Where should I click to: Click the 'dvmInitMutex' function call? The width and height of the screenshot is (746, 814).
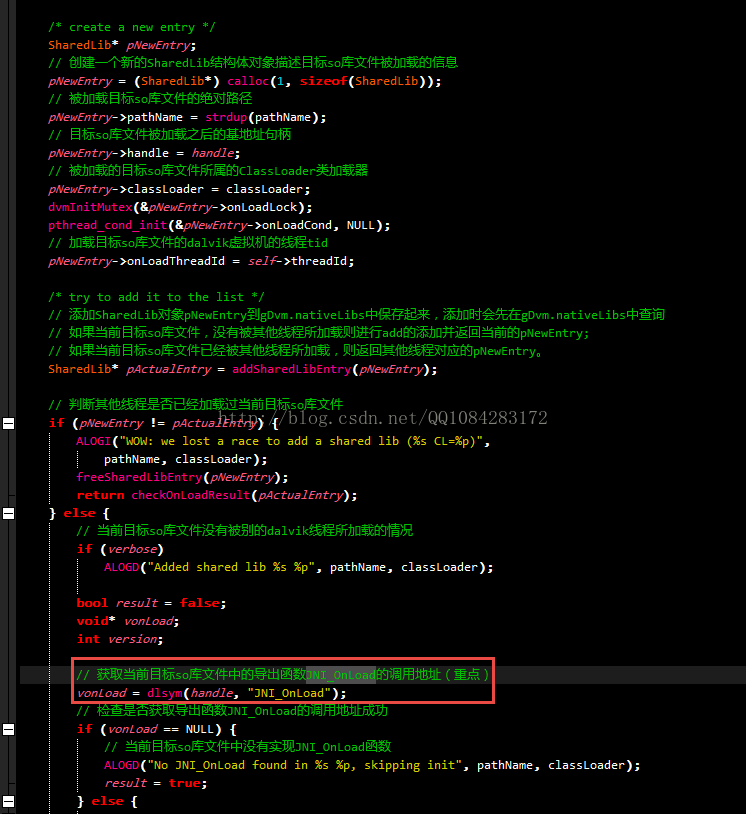coord(90,207)
